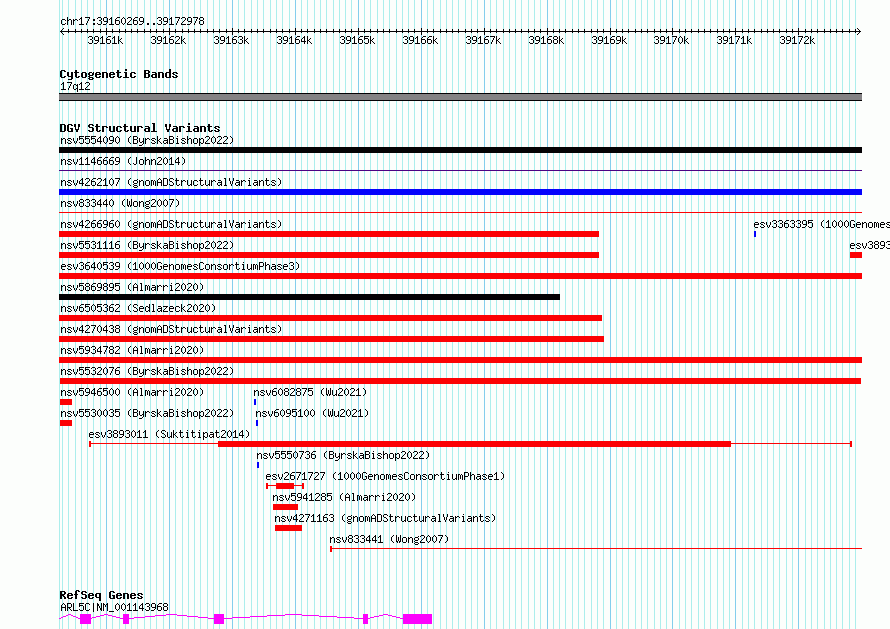This screenshot has width=890, height=629.
Task: Click nsv4270438 (gnomADStructuralVariants) label
Action: point(171,329)
